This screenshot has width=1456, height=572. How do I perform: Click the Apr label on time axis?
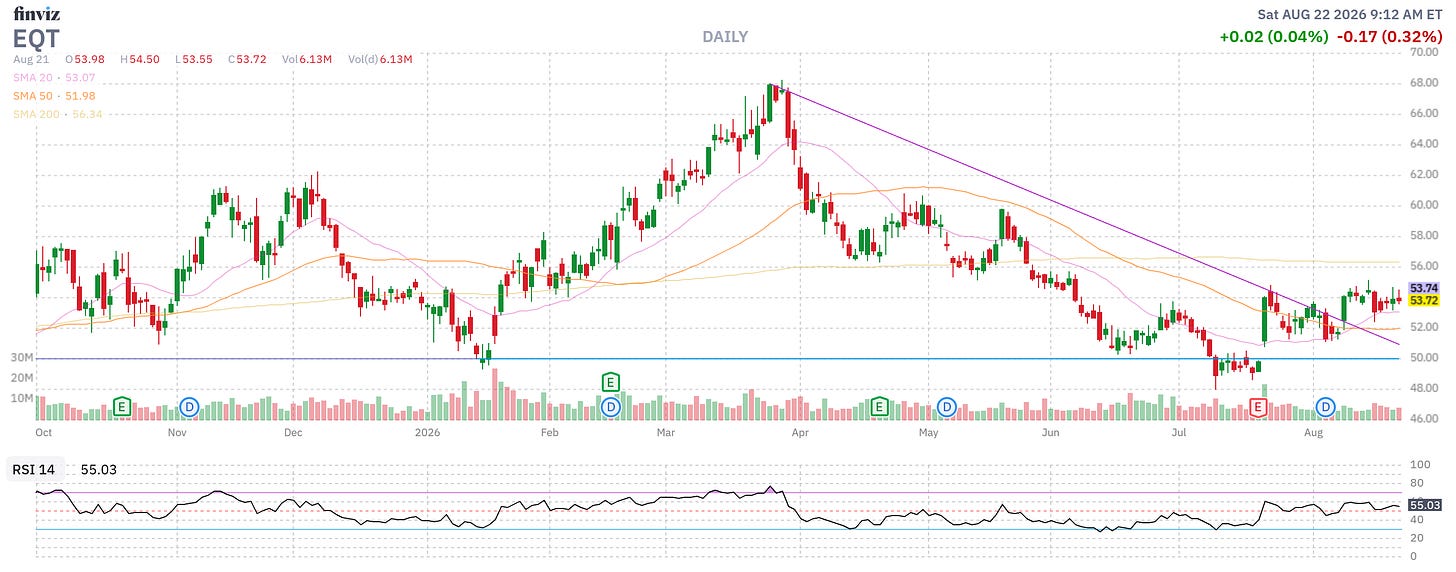click(x=799, y=433)
